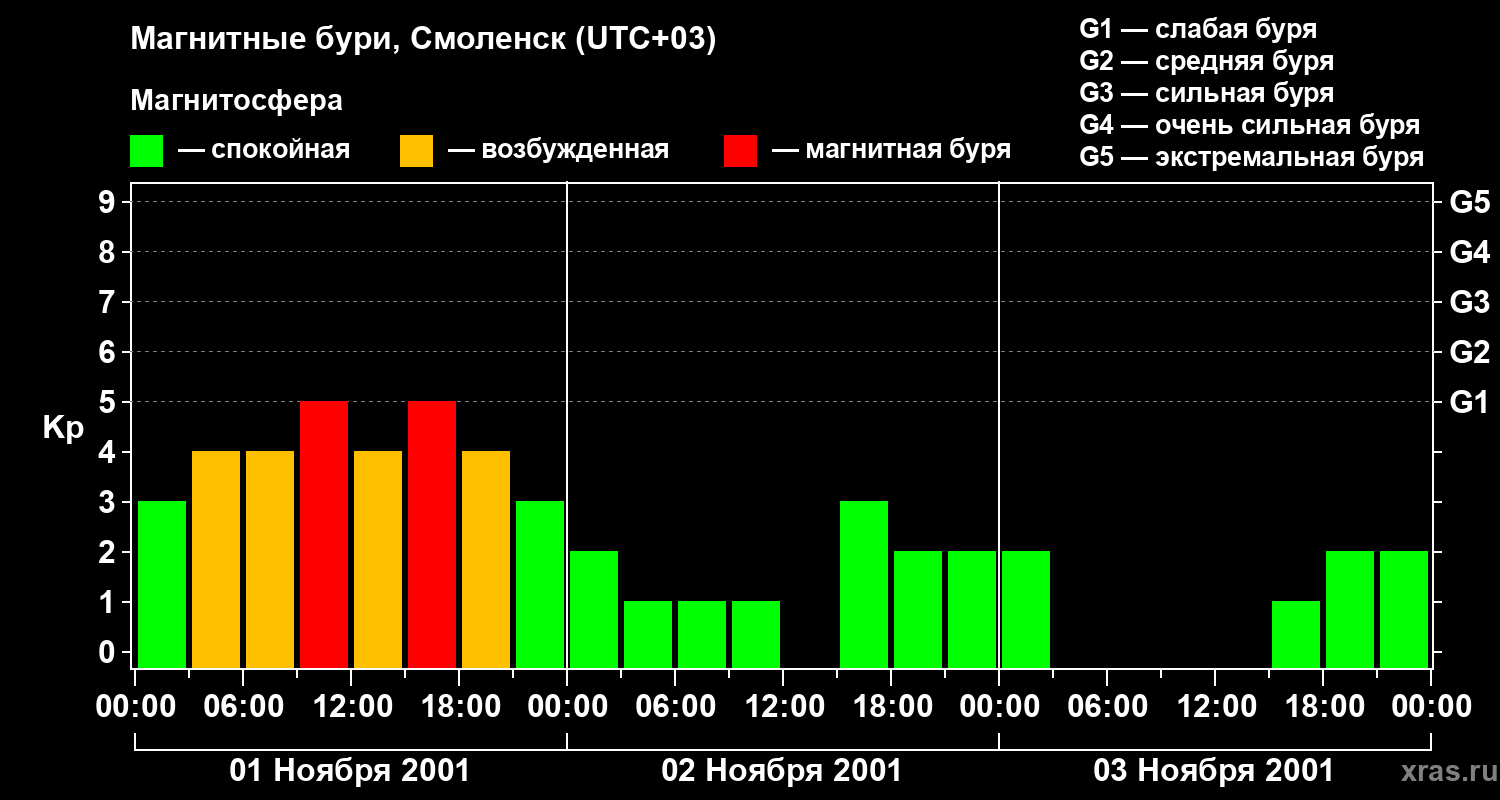Click the green Kp 1 bar on 03 Ноября

pyautogui.click(x=1296, y=634)
